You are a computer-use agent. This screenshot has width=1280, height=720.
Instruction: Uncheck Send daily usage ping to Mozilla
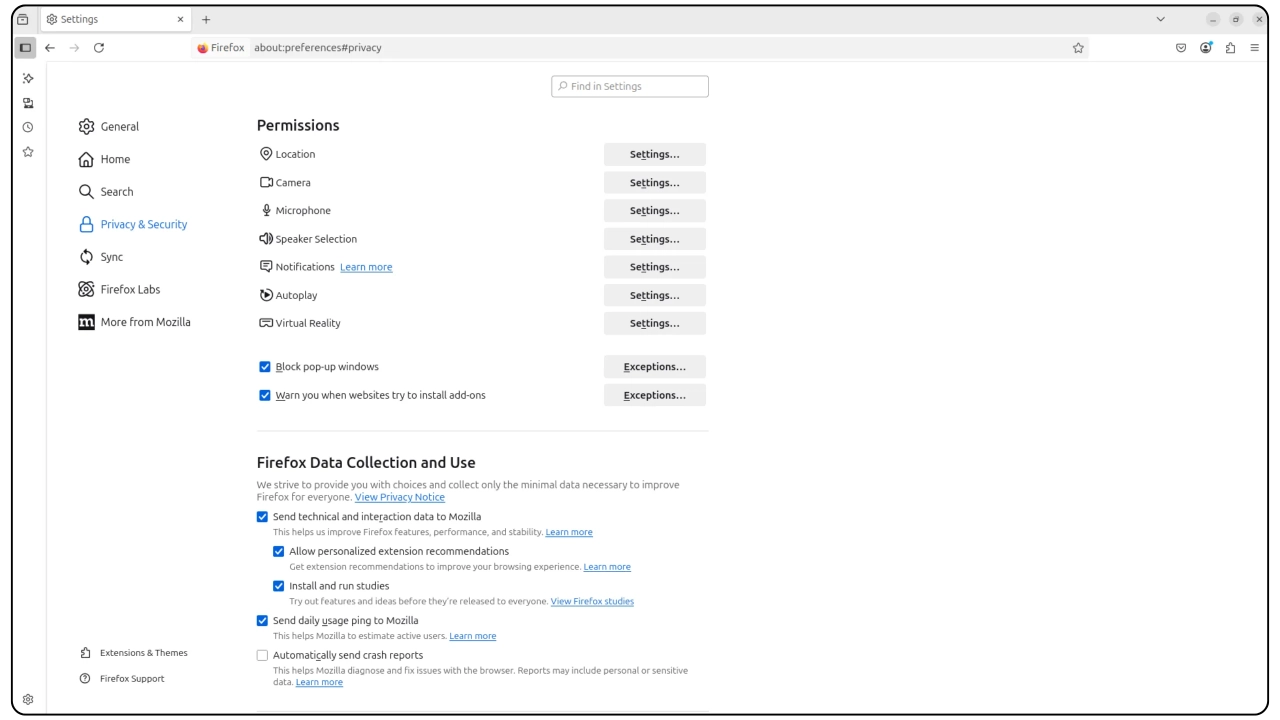(262, 620)
